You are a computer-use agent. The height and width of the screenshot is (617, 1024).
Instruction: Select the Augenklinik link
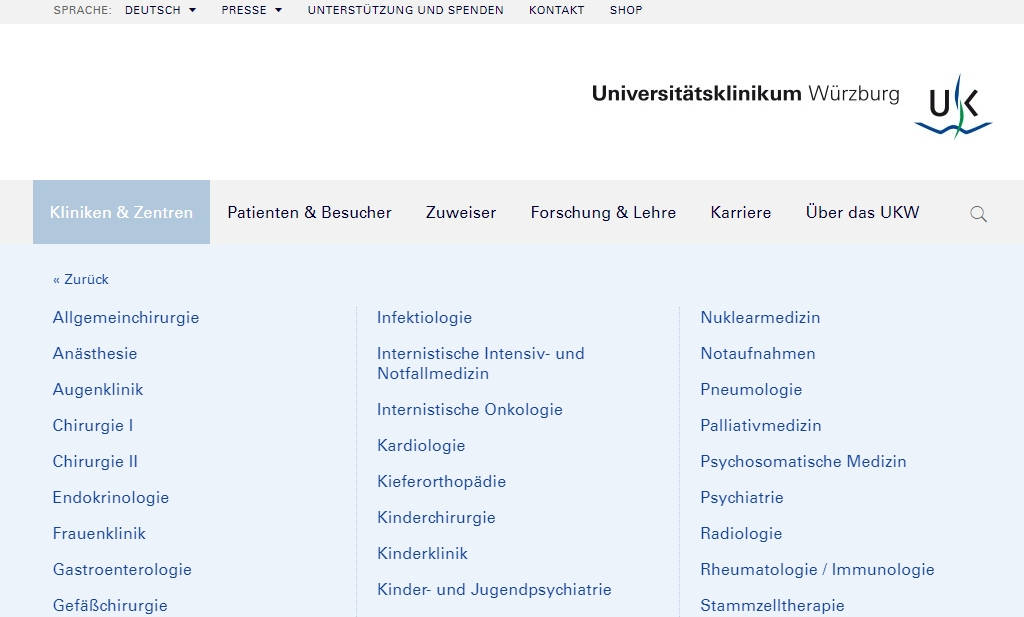(x=98, y=389)
